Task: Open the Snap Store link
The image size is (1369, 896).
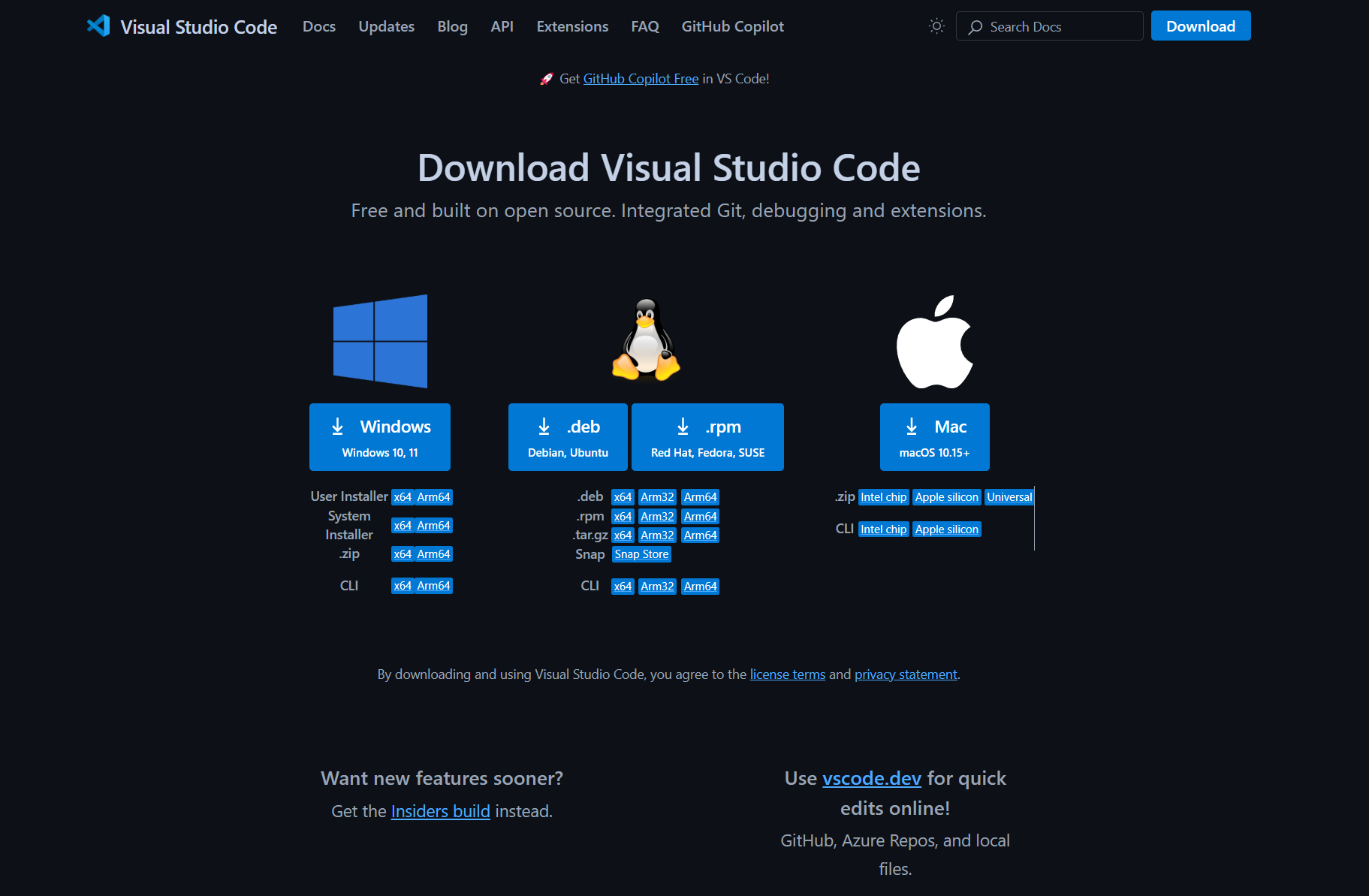Action: [x=641, y=554]
